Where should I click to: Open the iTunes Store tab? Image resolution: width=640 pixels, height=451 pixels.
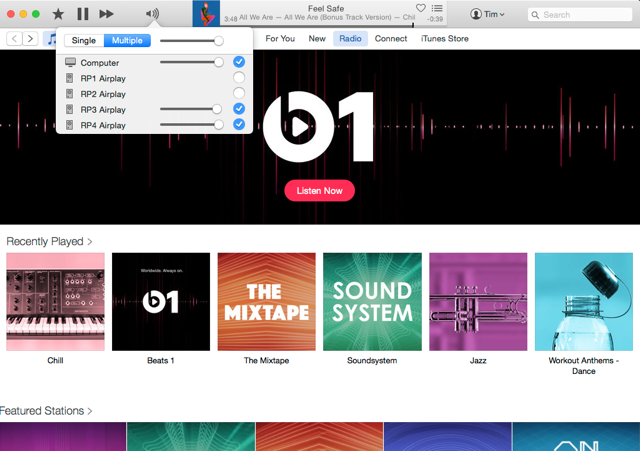(444, 39)
